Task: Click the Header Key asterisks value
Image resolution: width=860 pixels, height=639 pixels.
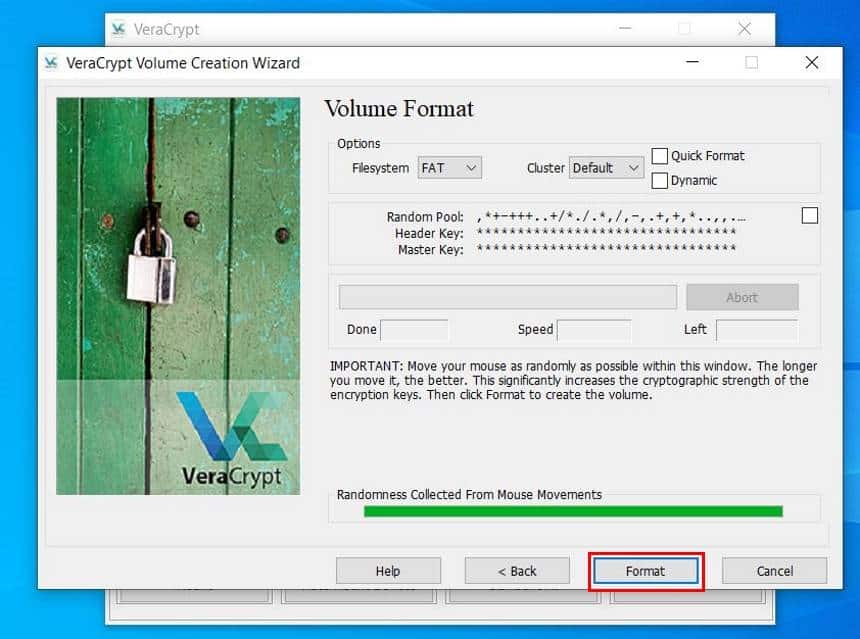Action: click(x=606, y=233)
